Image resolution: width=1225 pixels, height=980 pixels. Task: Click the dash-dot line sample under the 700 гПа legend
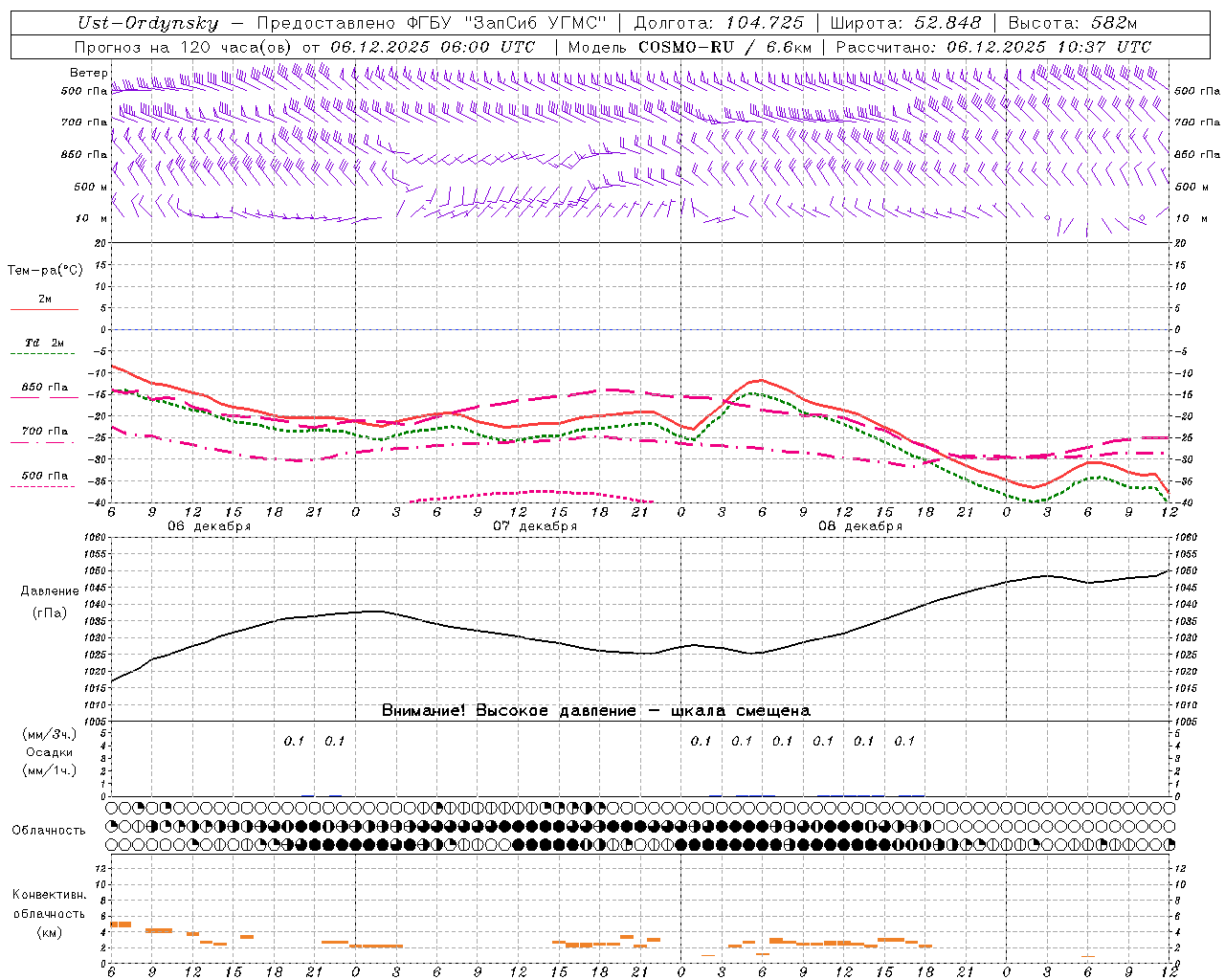pyautogui.click(x=43, y=442)
